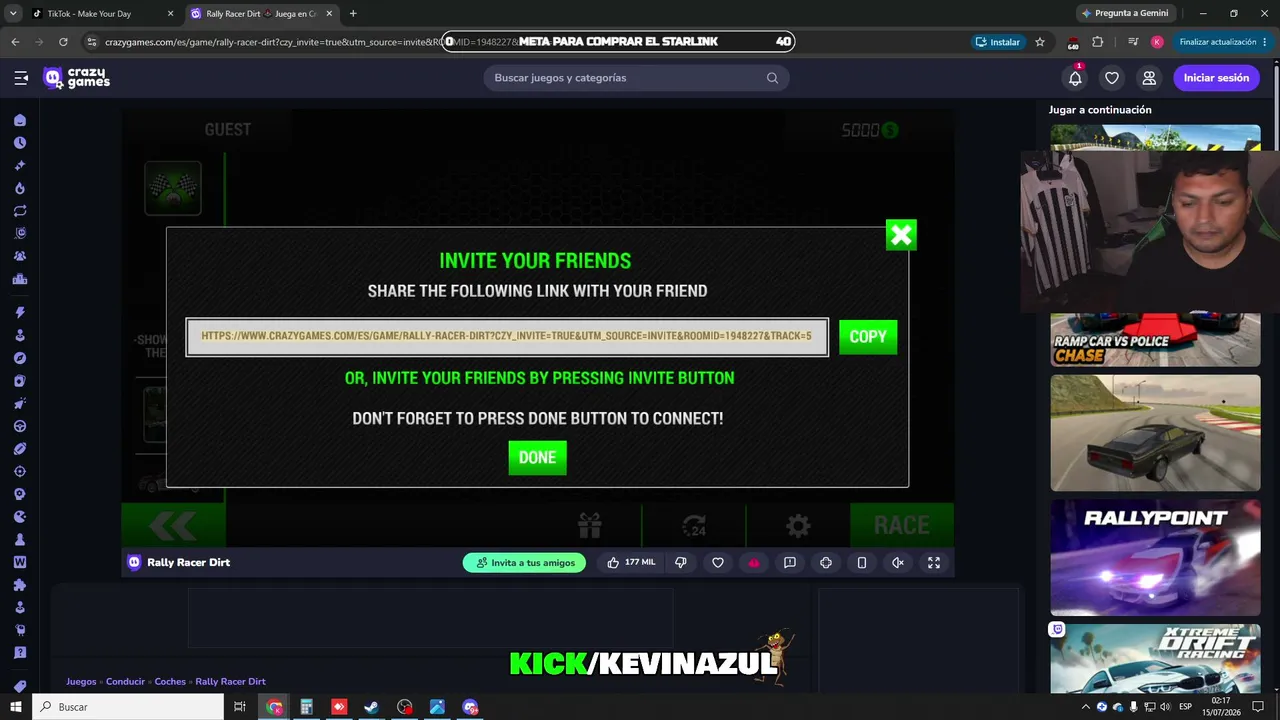Click 'Iniciar sesión' button

click(x=1216, y=78)
